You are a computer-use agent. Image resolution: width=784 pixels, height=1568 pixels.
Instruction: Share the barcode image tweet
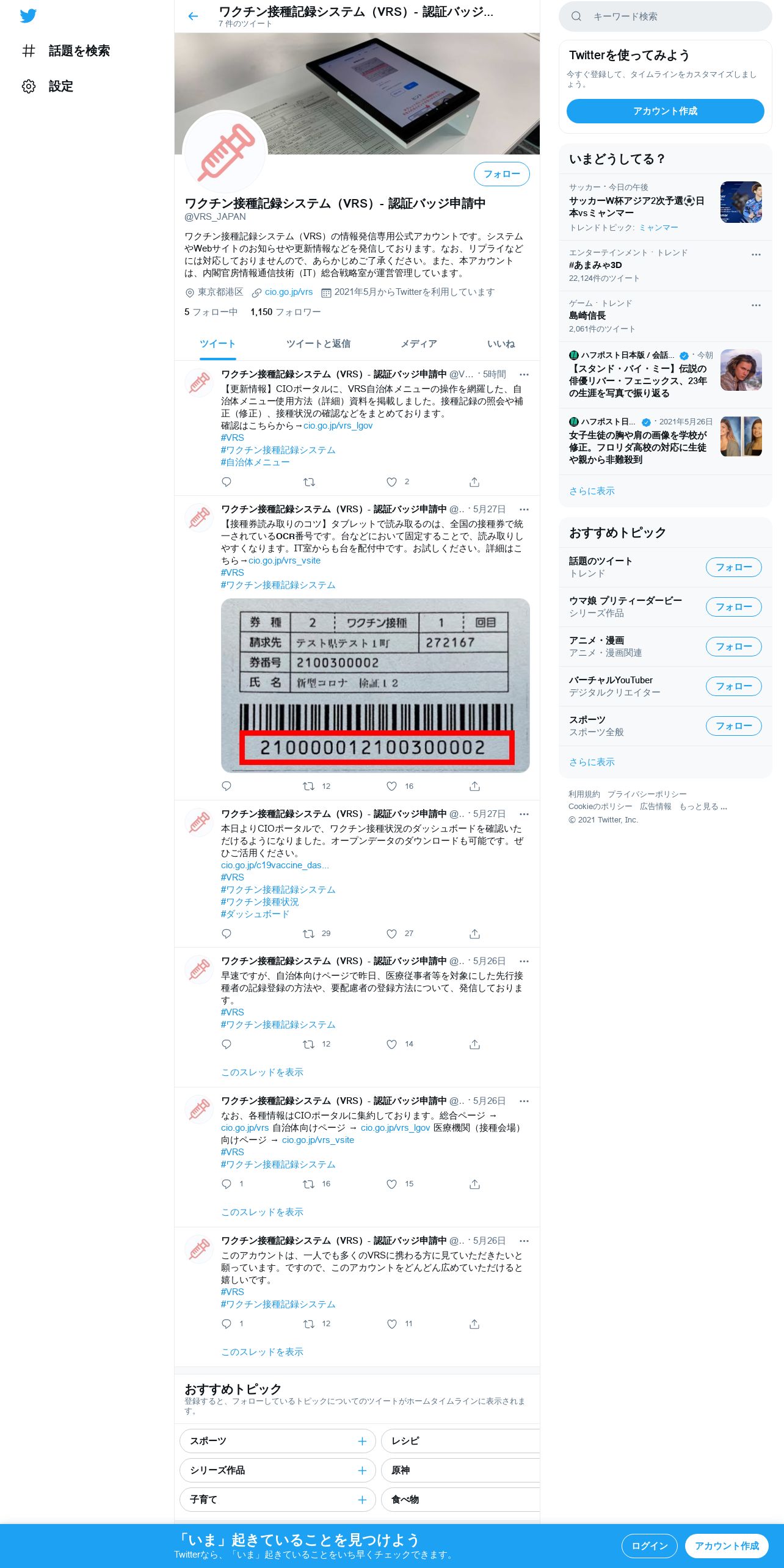(x=474, y=786)
